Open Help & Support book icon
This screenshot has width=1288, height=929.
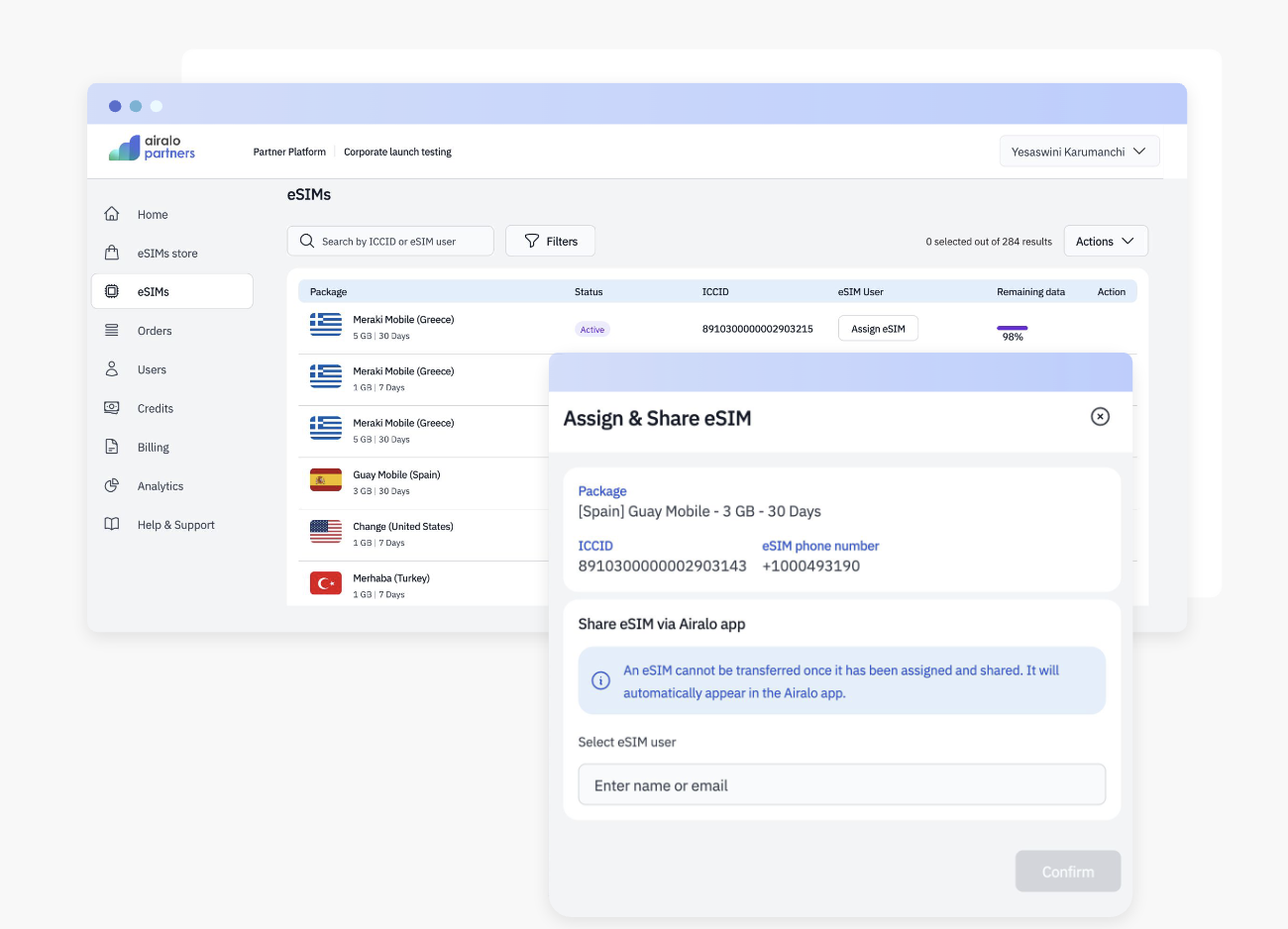(x=112, y=525)
